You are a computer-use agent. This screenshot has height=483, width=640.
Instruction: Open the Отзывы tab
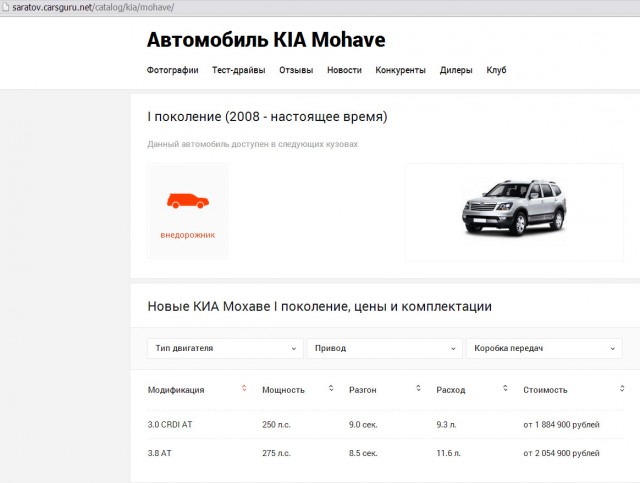pyautogui.click(x=296, y=70)
